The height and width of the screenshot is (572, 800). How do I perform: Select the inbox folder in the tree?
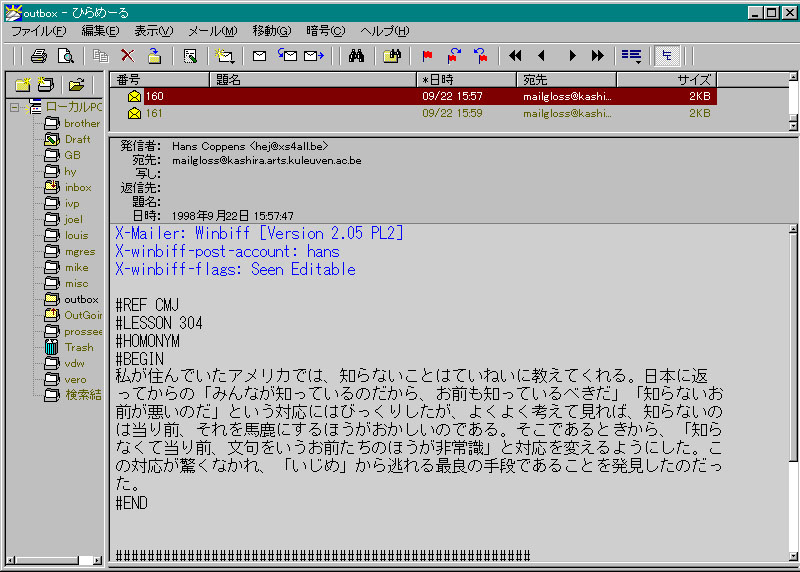[77, 187]
